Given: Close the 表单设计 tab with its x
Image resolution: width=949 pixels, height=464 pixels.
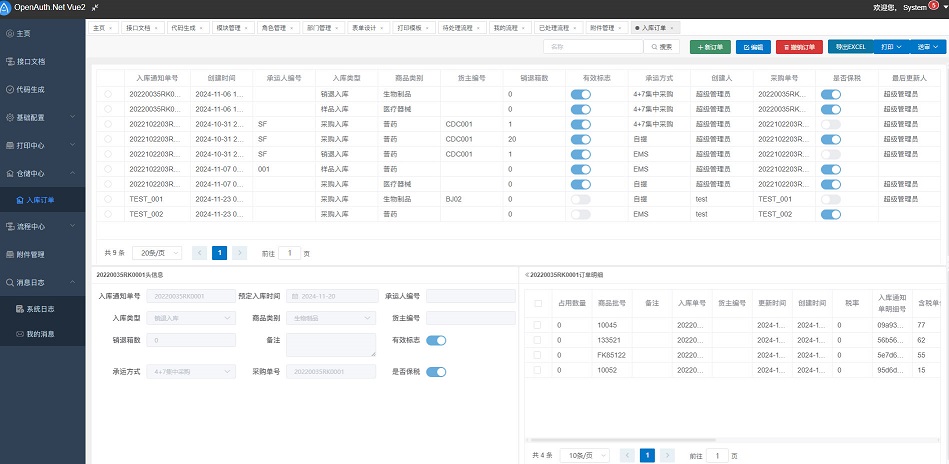Looking at the screenshot, I should tap(382, 28).
